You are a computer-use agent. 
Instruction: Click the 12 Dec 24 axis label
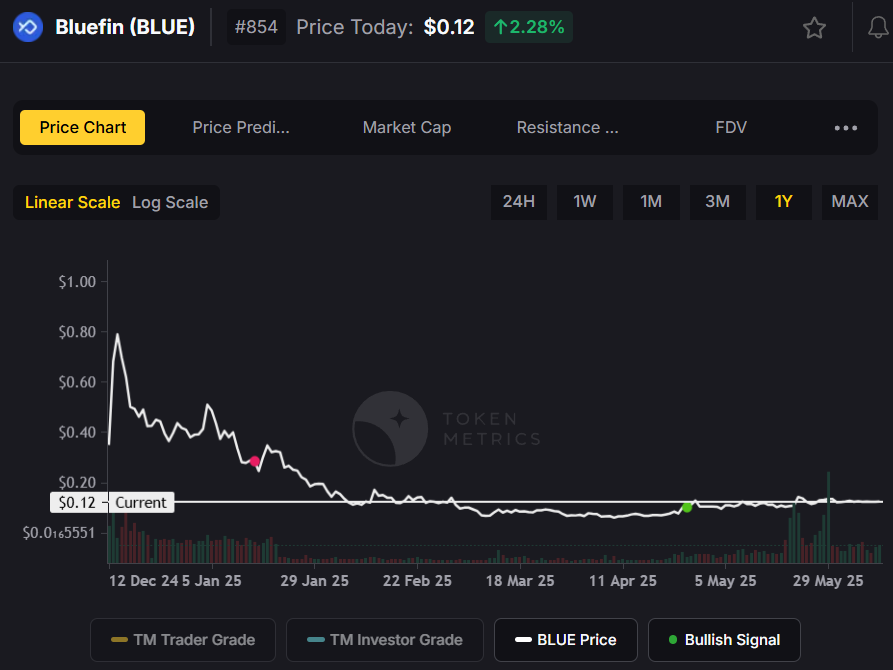click(144, 581)
